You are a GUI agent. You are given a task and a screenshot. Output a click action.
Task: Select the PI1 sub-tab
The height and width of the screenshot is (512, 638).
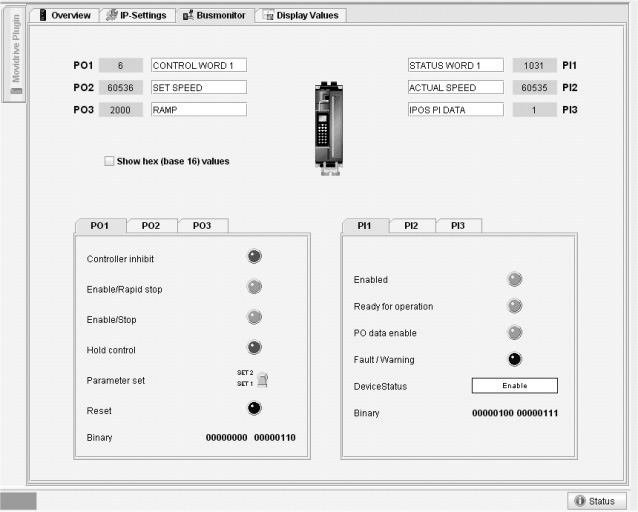(365, 225)
